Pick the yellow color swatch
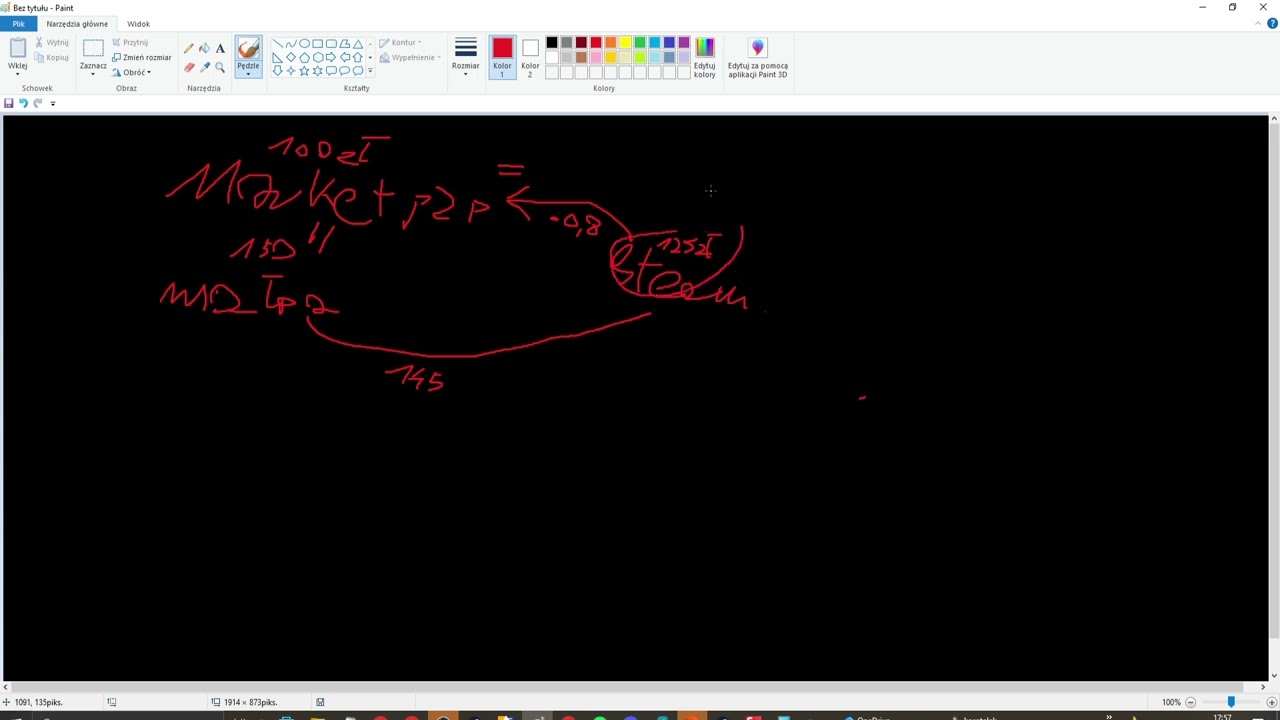This screenshot has width=1280, height=720. pos(625,42)
